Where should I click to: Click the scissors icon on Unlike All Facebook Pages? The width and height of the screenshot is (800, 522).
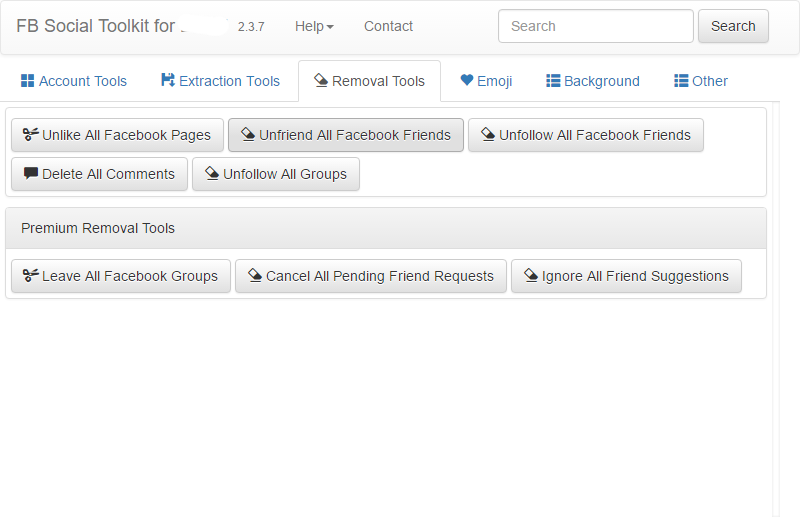click(x=31, y=134)
